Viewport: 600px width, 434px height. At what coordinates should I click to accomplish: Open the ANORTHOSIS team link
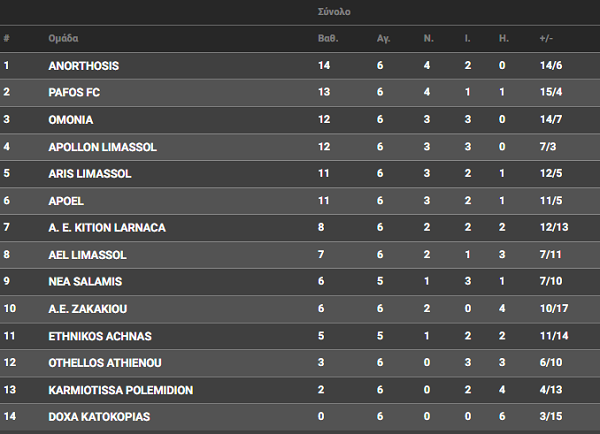point(83,66)
